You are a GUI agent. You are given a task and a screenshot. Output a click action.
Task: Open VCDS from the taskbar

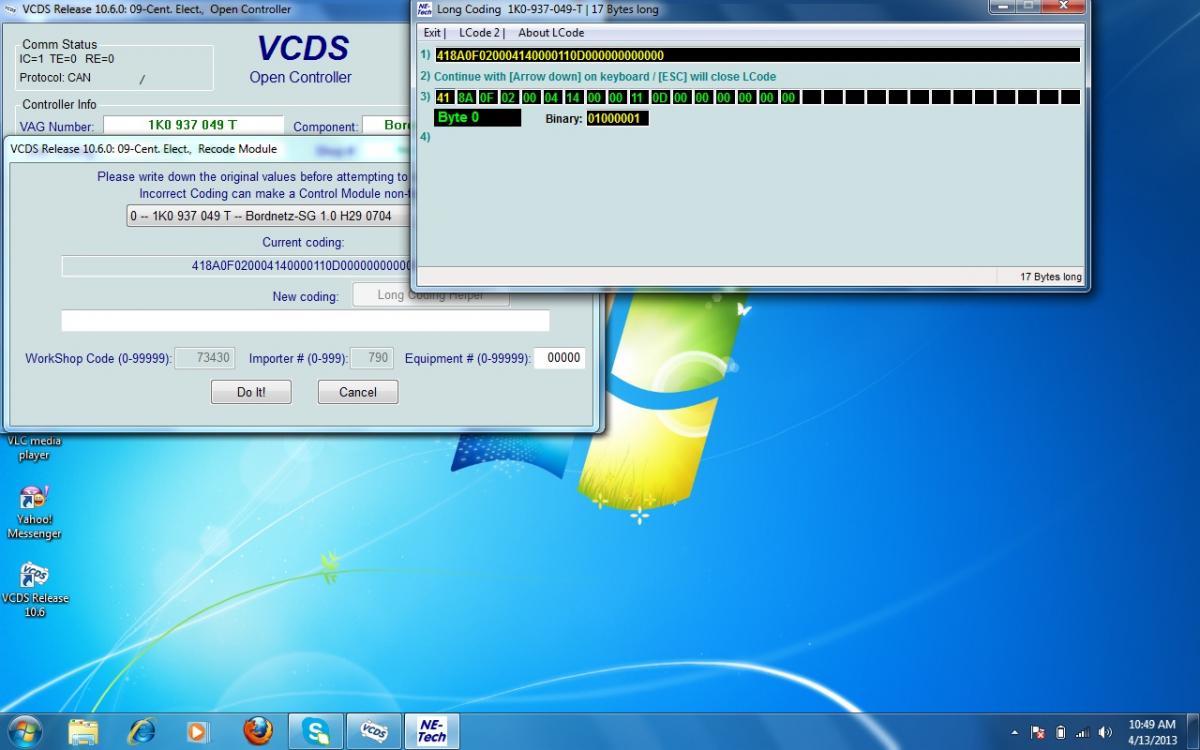point(374,731)
